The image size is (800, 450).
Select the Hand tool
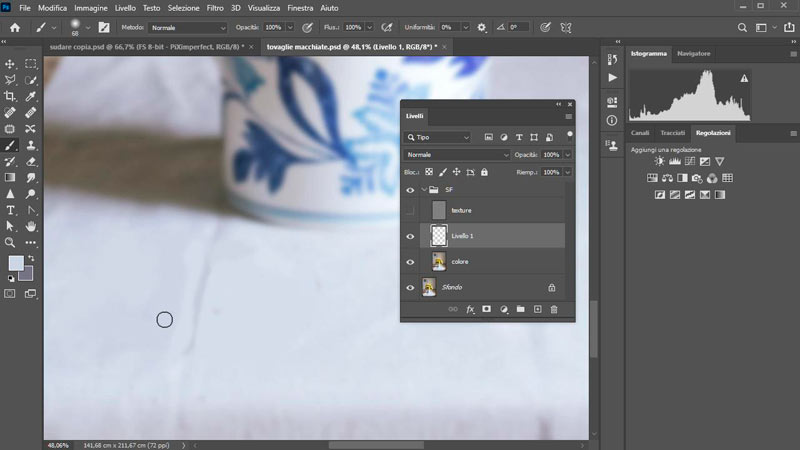click(x=31, y=226)
